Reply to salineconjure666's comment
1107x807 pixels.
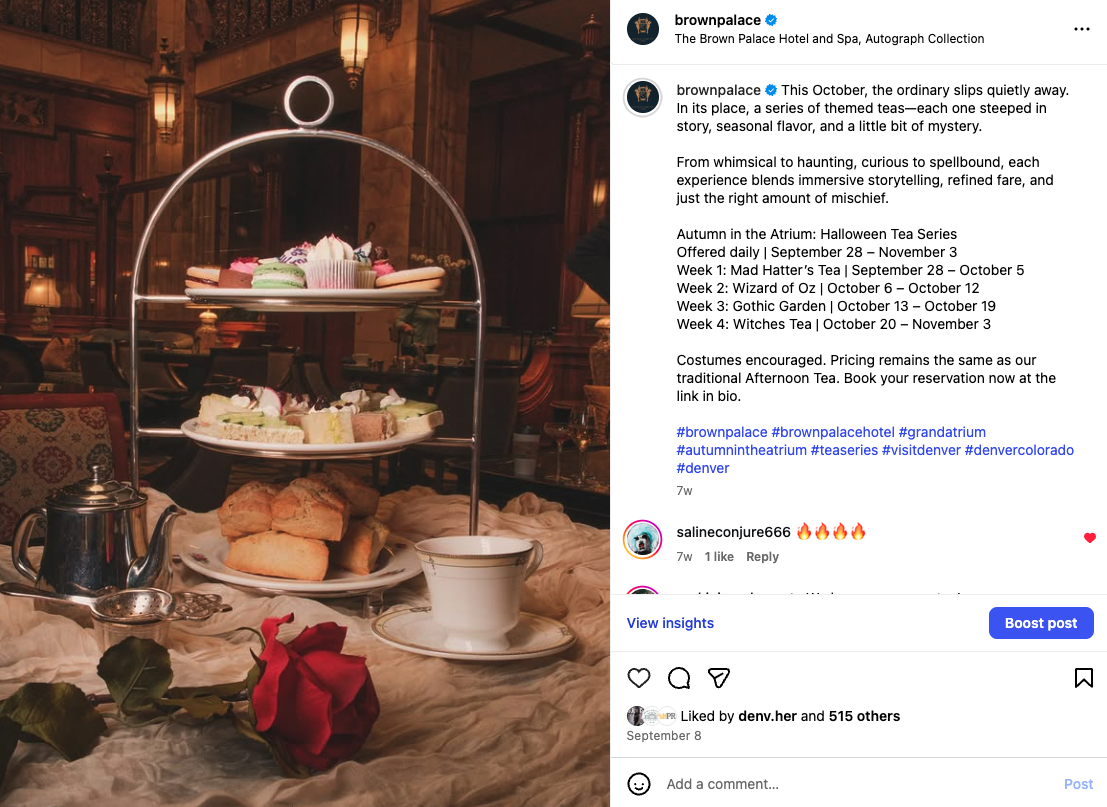(x=762, y=556)
